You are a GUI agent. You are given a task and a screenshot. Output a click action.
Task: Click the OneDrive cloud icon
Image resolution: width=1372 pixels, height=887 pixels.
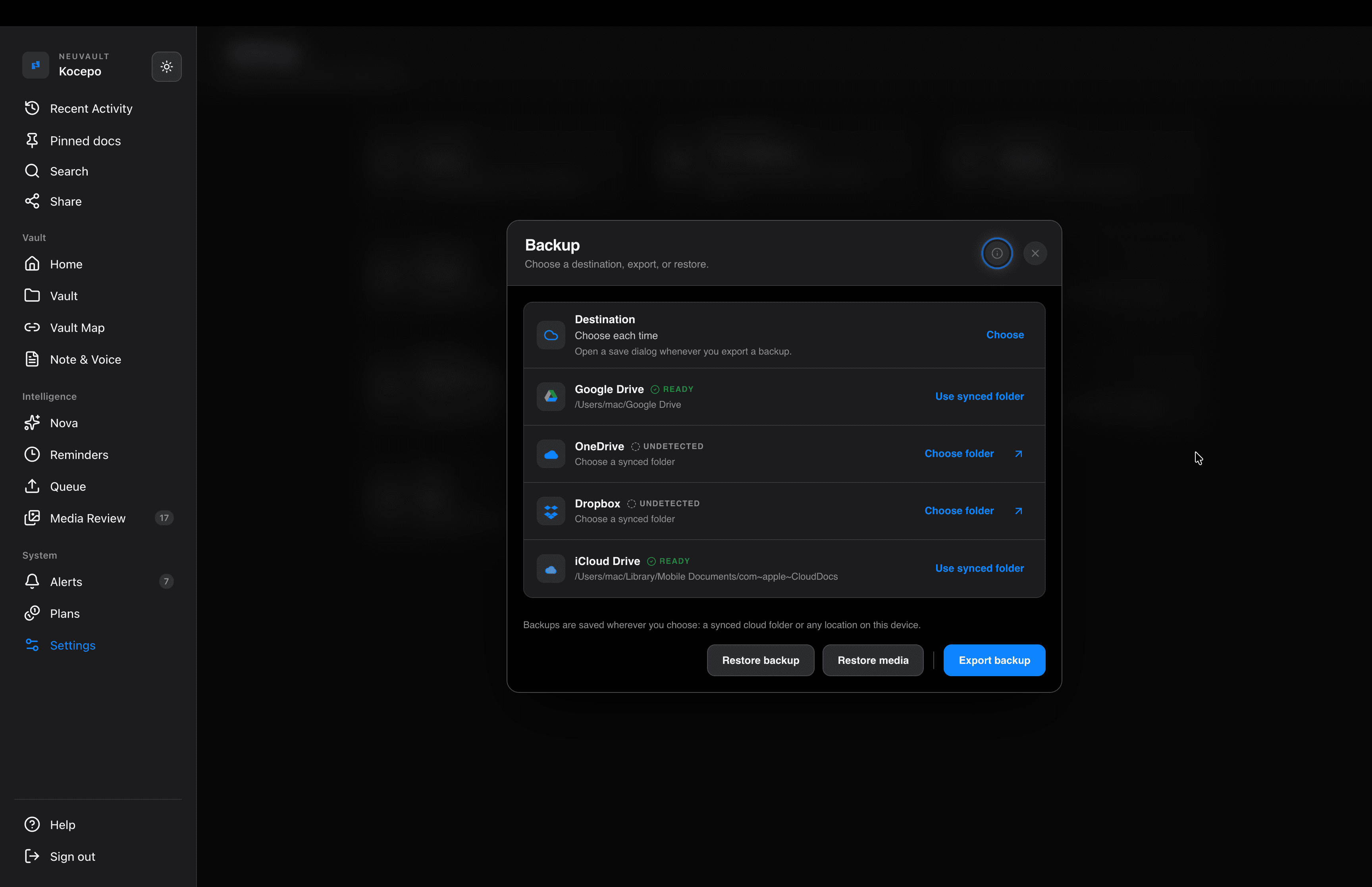550,454
